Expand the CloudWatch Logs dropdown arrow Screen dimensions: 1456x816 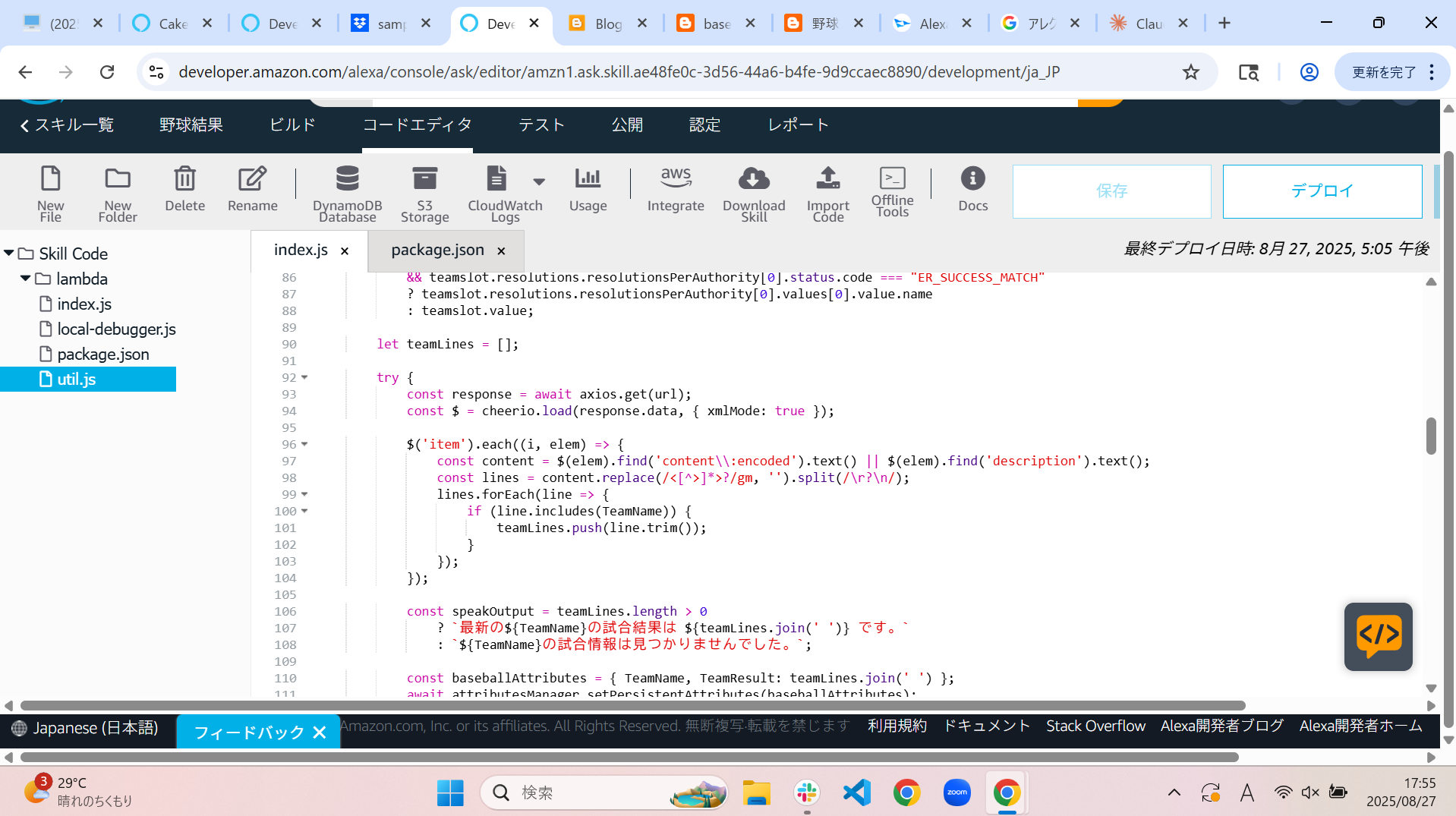(539, 181)
